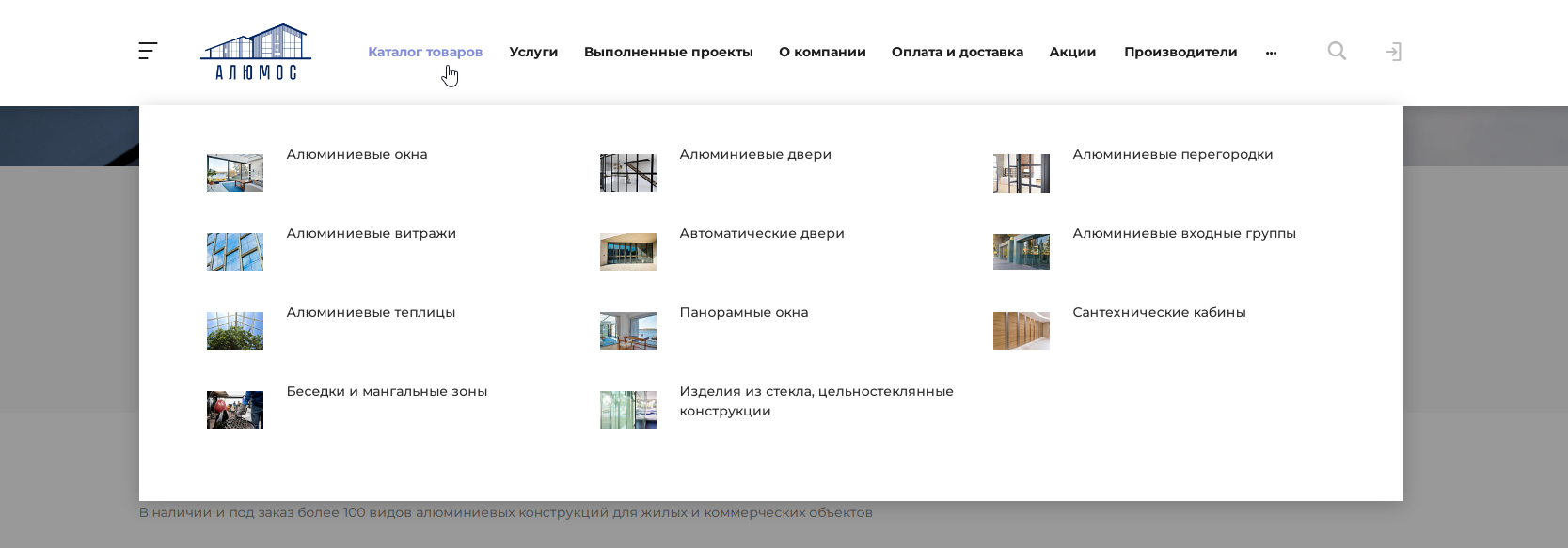
Task: Click the Алюмос logo
Action: [x=256, y=53]
